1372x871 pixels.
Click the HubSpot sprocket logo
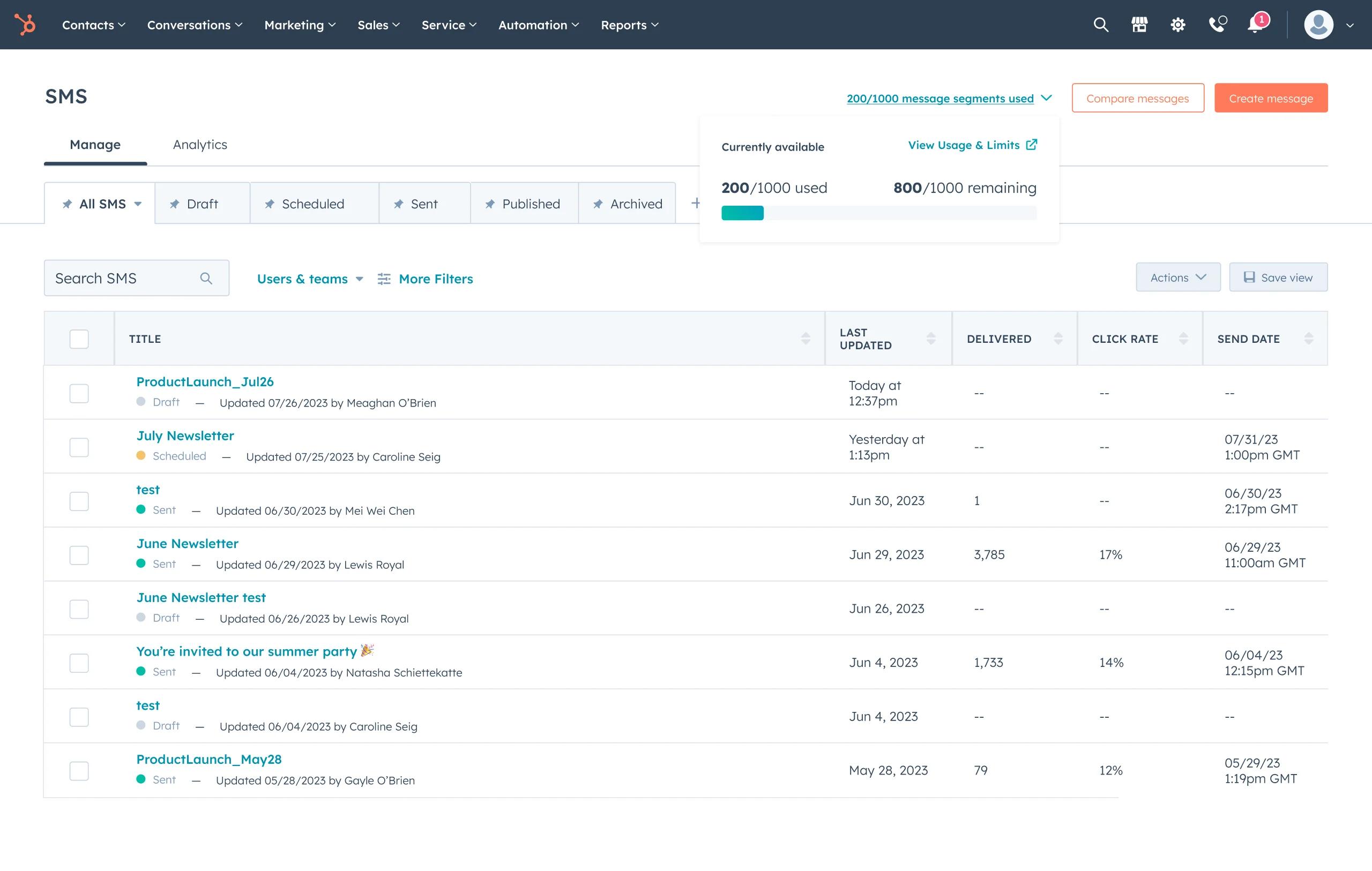click(x=25, y=25)
